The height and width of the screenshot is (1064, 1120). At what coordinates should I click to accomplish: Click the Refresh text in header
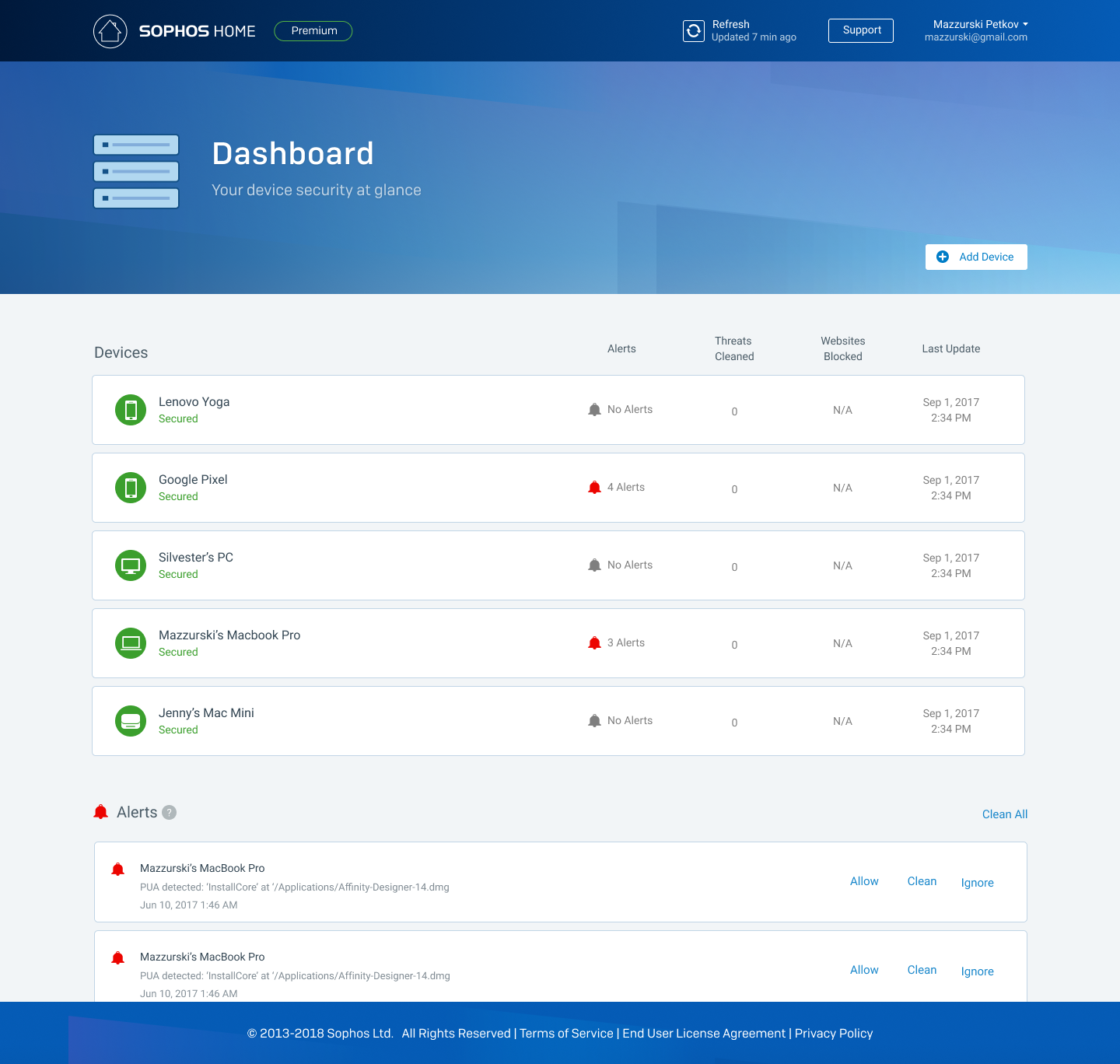731,24
